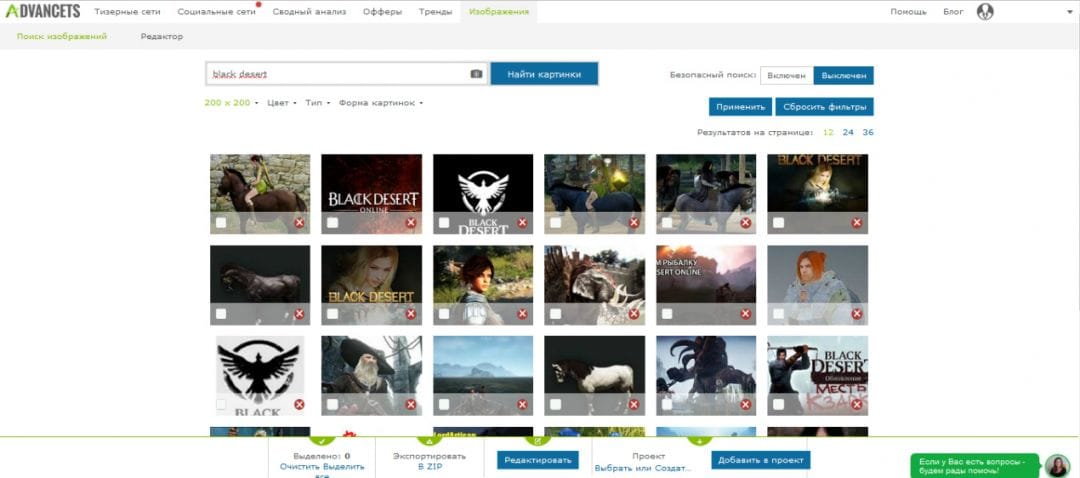The height and width of the screenshot is (478, 1080).
Task: Expand the Цвет filter dropdown
Action: (x=282, y=103)
